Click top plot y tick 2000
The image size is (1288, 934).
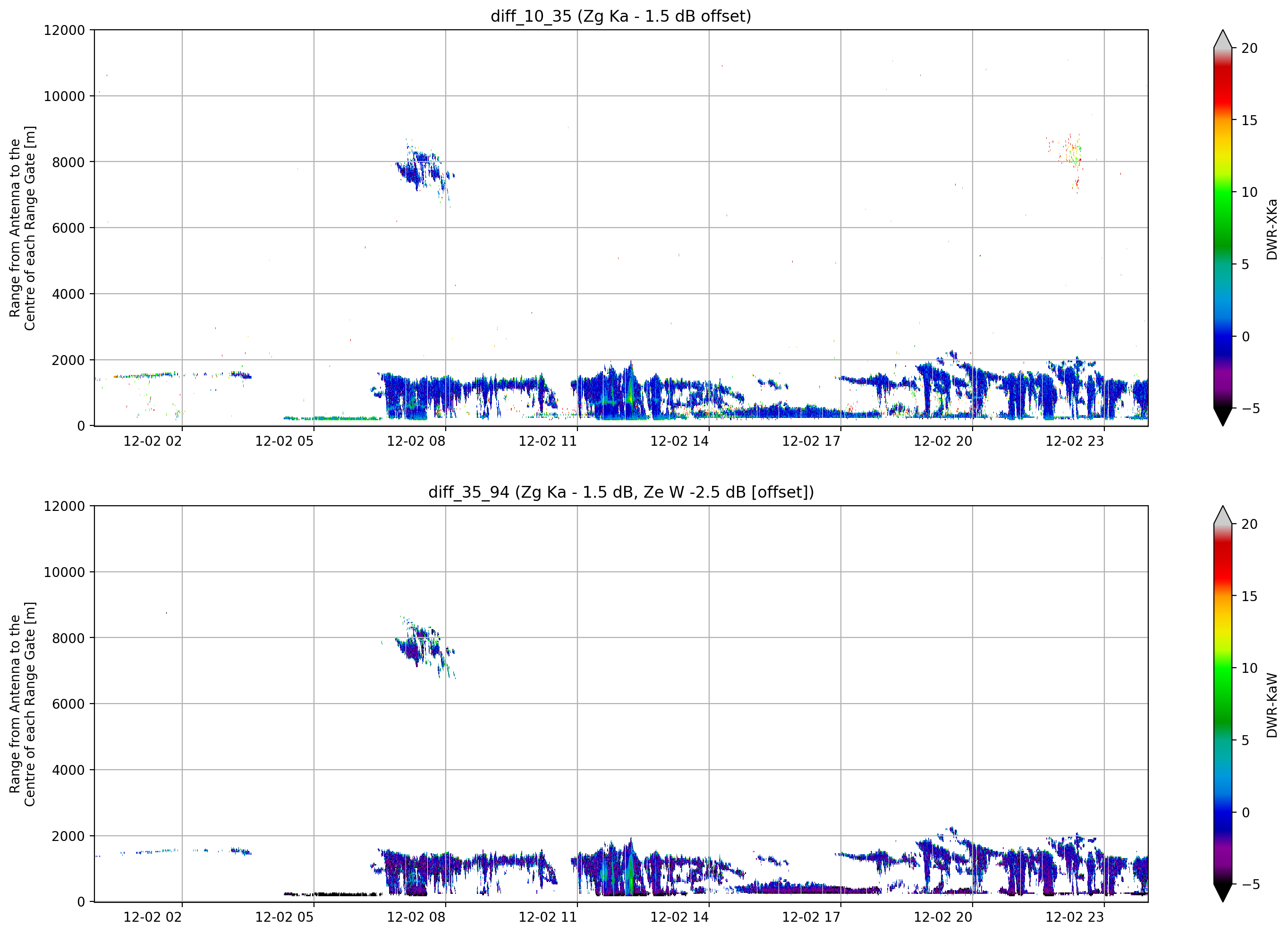68,360
